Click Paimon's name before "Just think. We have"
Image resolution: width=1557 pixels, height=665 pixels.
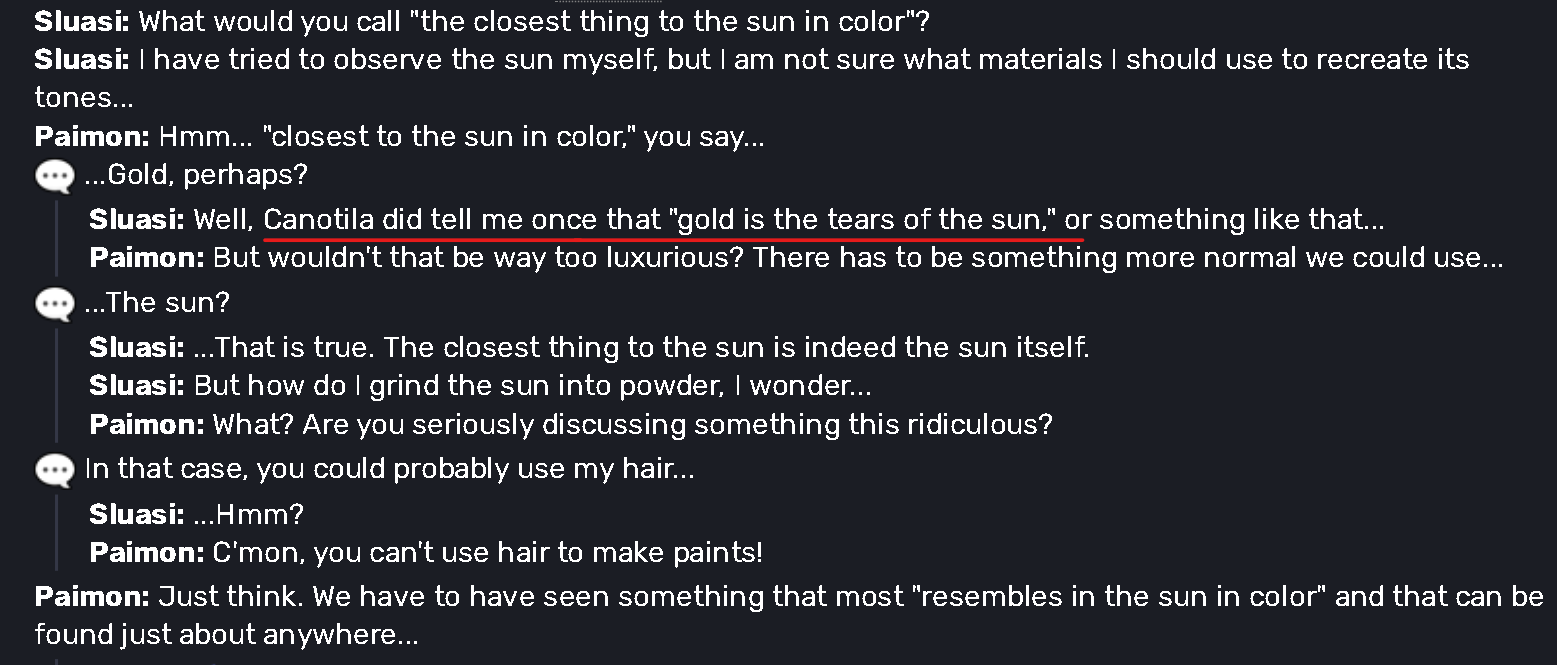[92, 597]
